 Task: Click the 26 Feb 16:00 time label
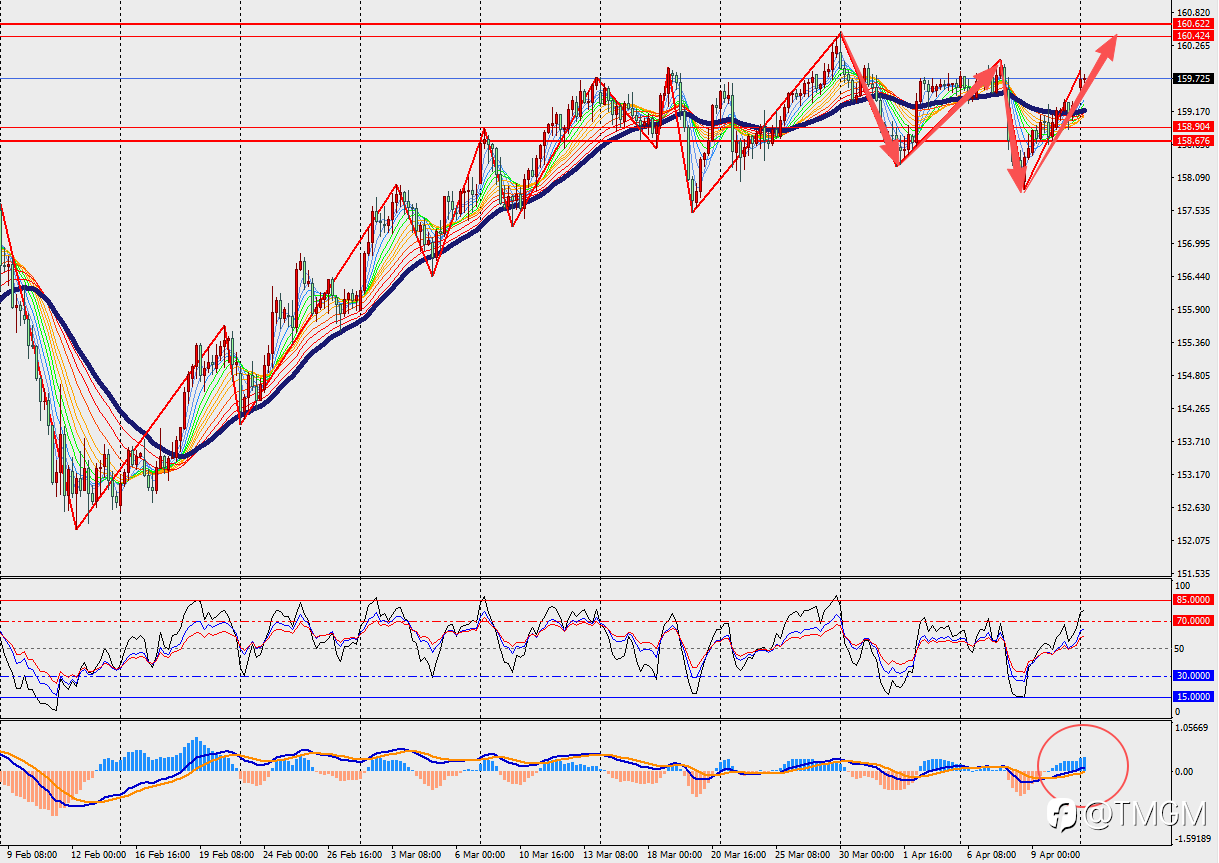353,856
